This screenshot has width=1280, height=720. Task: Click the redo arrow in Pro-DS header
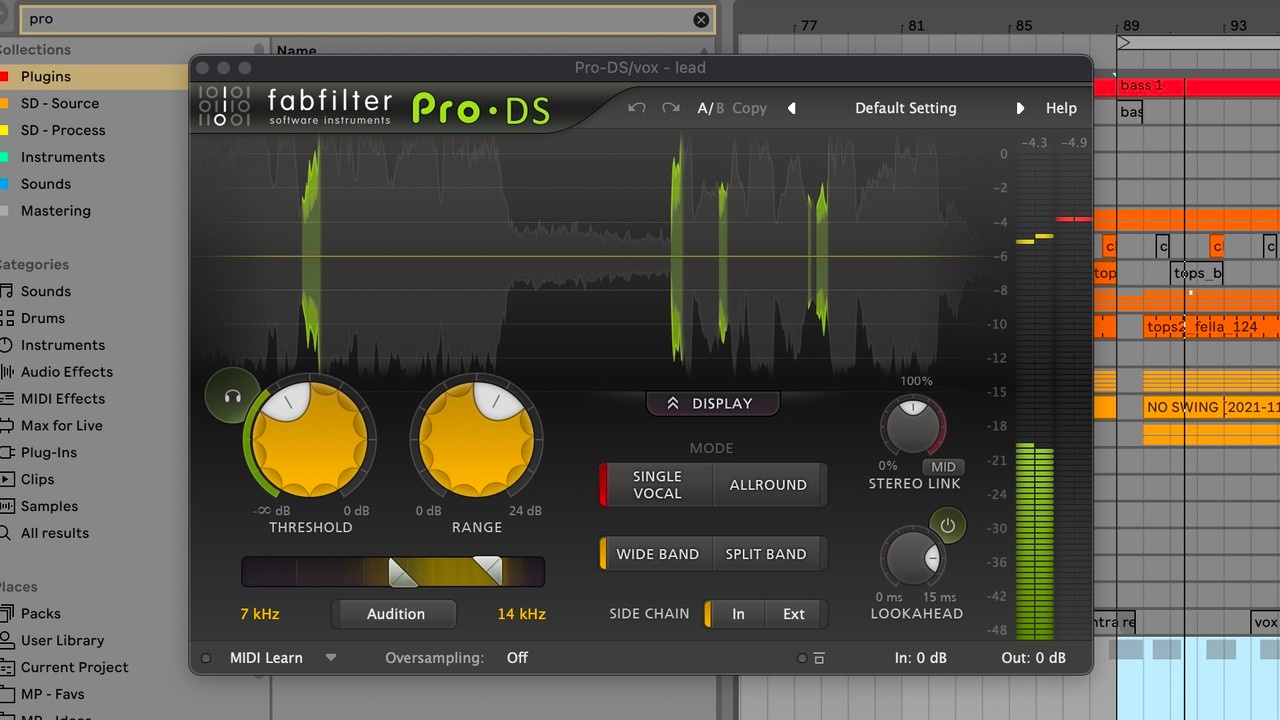[671, 108]
